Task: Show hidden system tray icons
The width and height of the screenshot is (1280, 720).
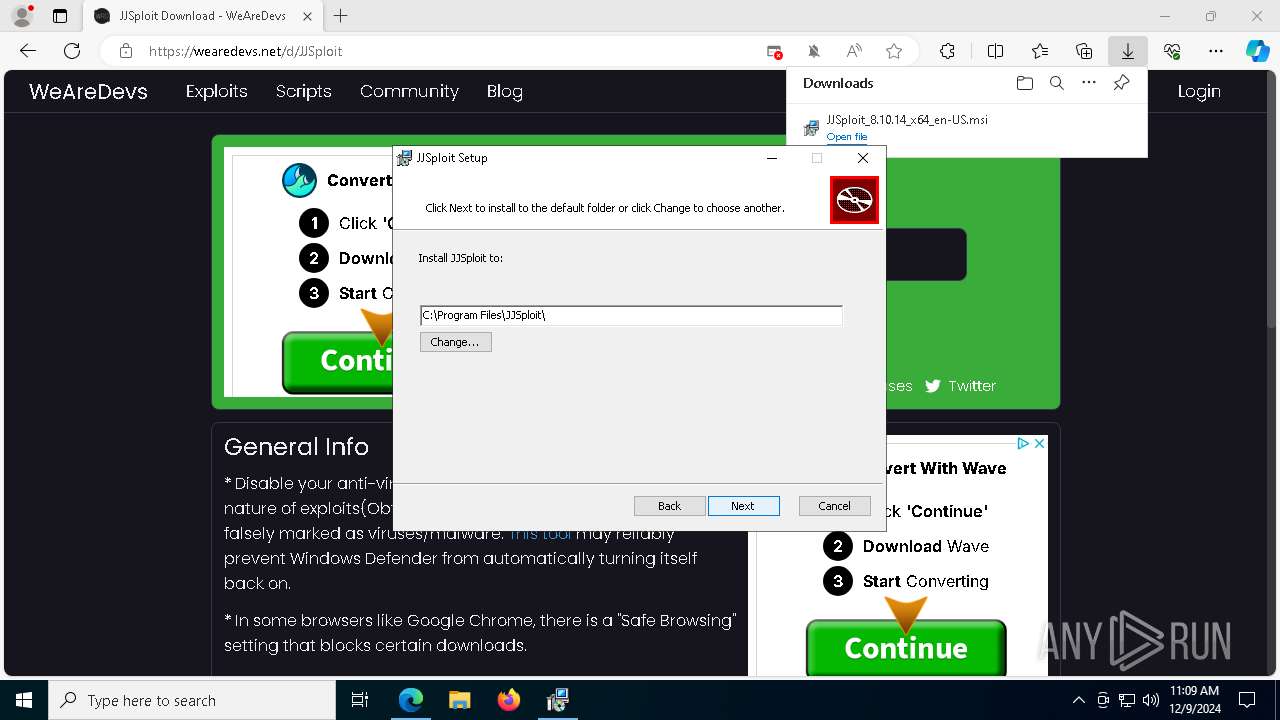Action: [x=1078, y=700]
